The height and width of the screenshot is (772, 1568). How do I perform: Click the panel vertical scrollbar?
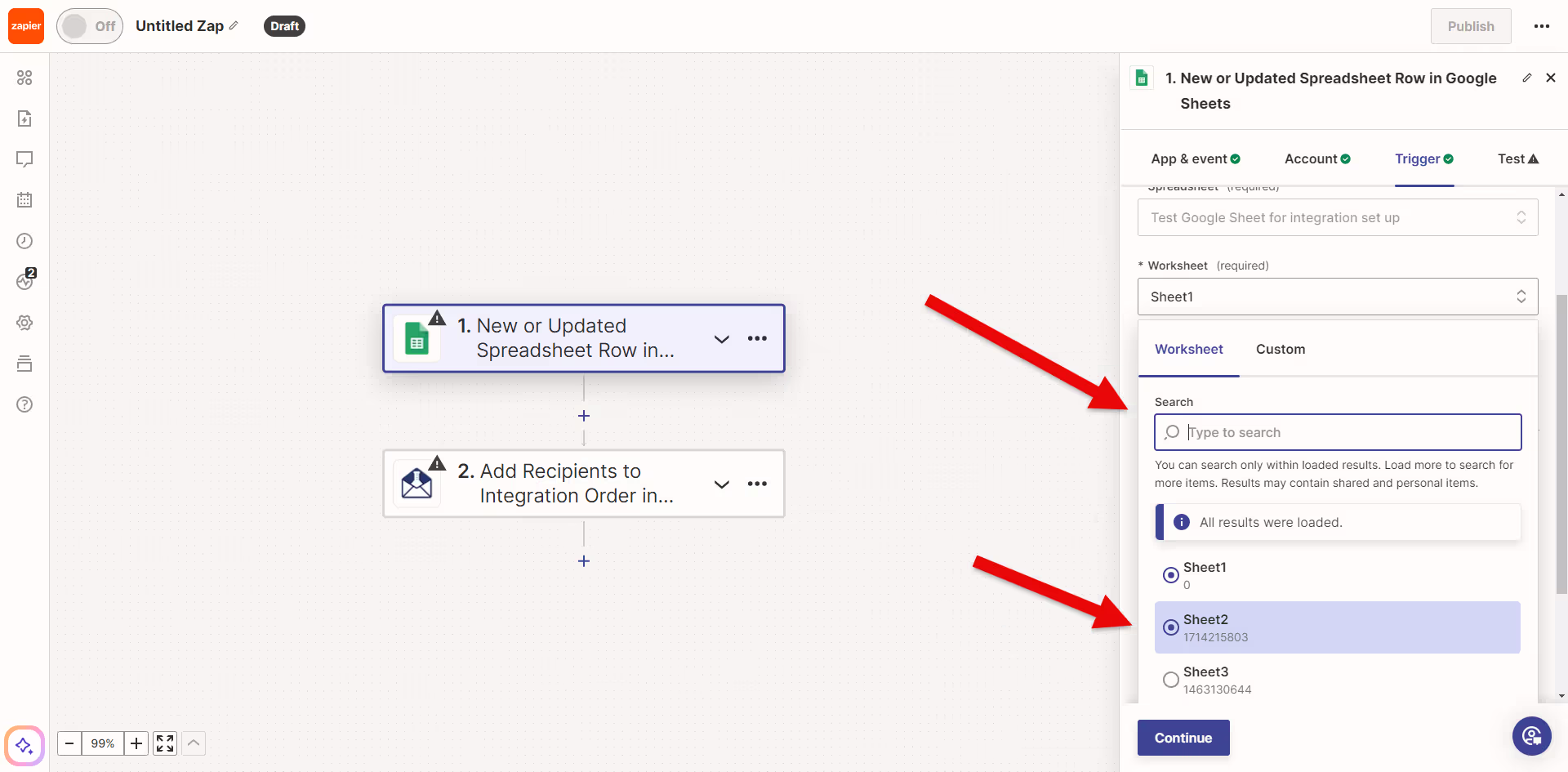pos(1561,444)
